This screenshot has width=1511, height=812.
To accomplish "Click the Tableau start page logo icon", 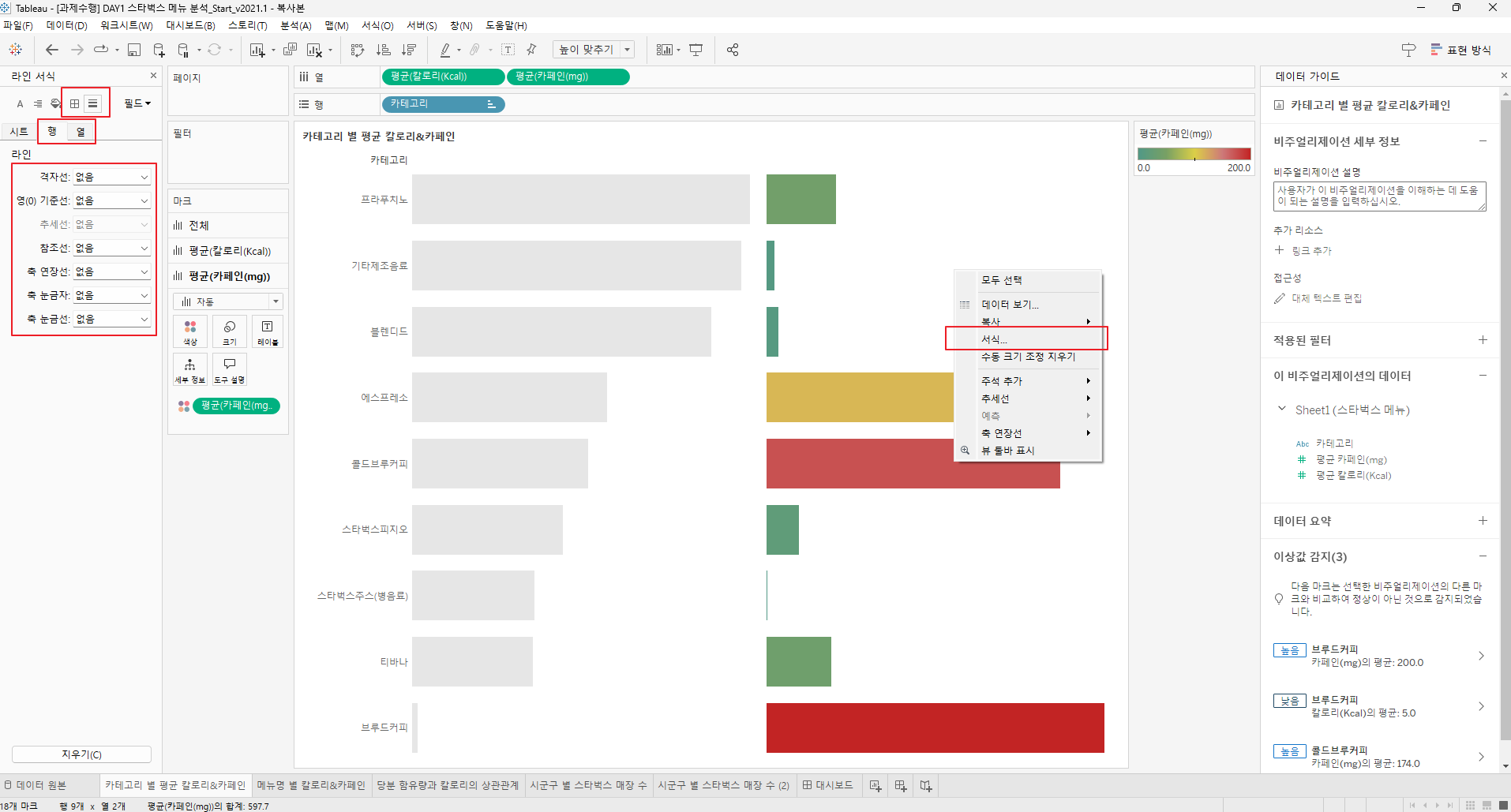I will click(15, 50).
